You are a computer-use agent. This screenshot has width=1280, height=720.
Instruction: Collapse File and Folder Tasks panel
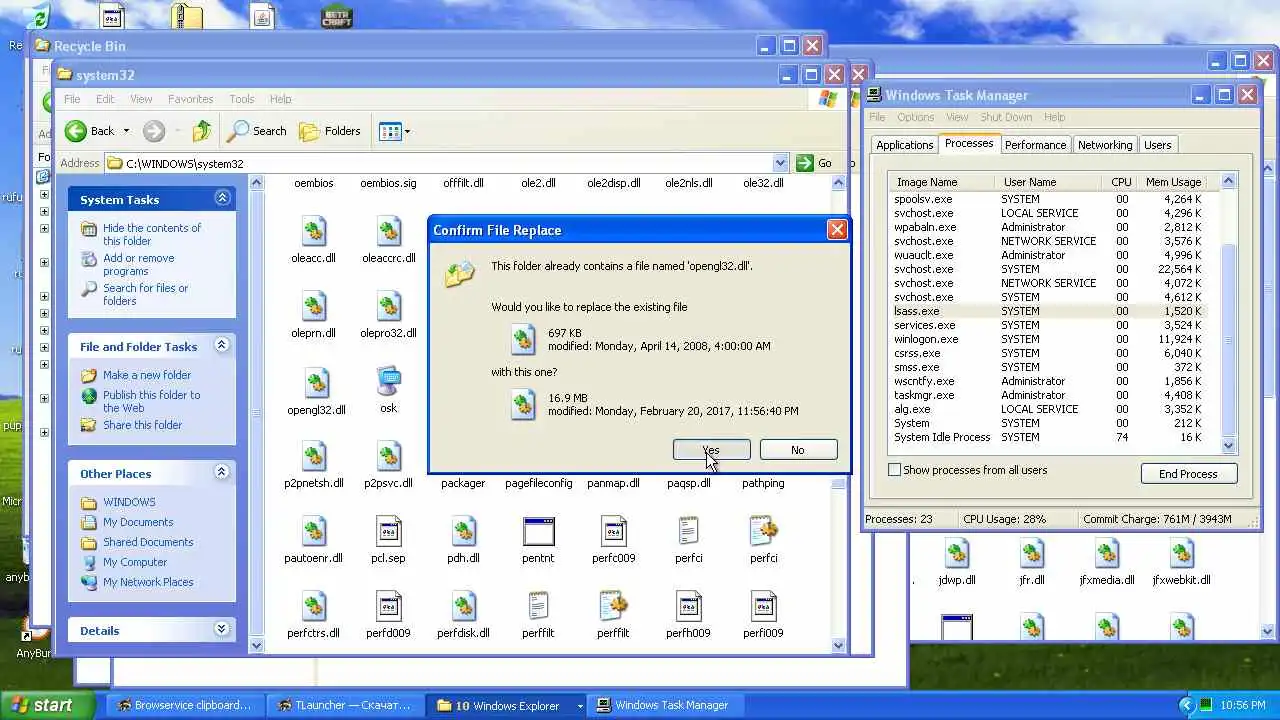[222, 345]
